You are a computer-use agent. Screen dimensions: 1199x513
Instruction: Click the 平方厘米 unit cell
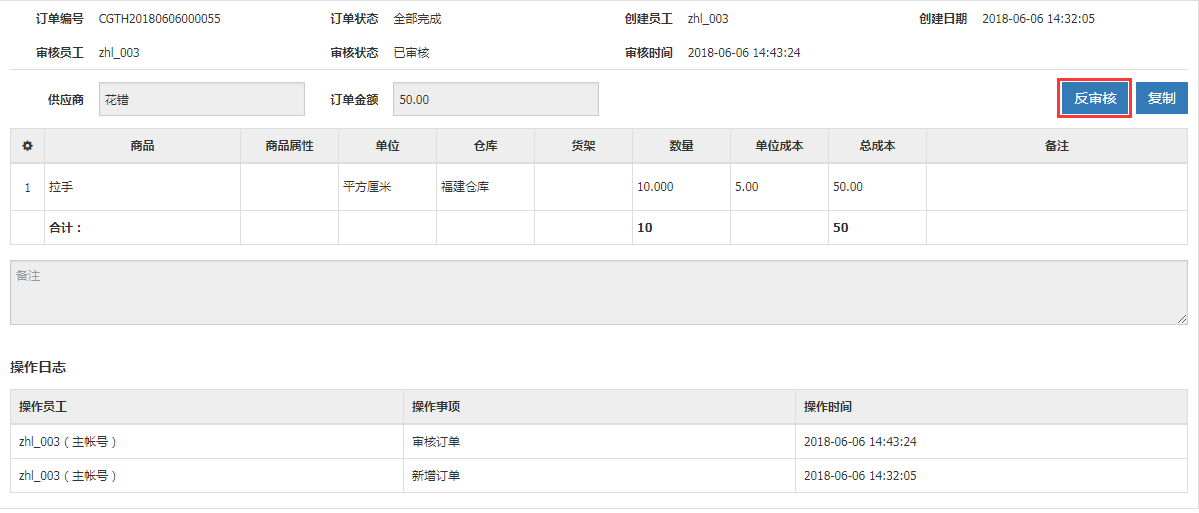[387, 187]
